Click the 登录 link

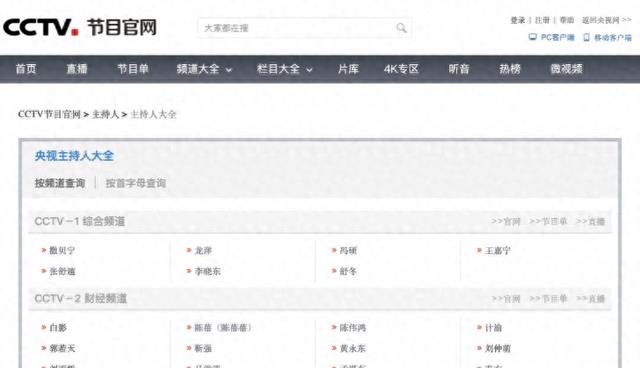tap(518, 20)
